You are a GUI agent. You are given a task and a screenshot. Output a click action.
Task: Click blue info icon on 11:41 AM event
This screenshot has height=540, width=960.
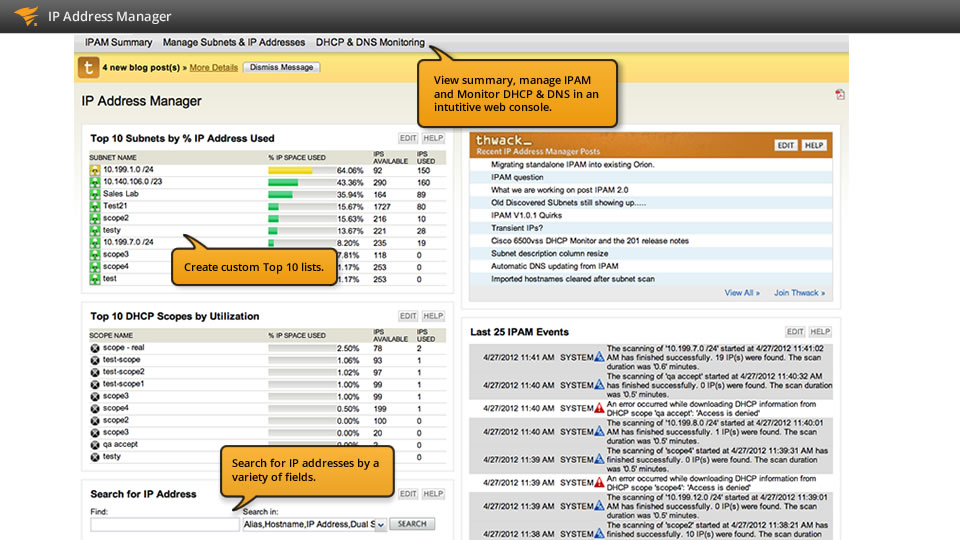599,356
